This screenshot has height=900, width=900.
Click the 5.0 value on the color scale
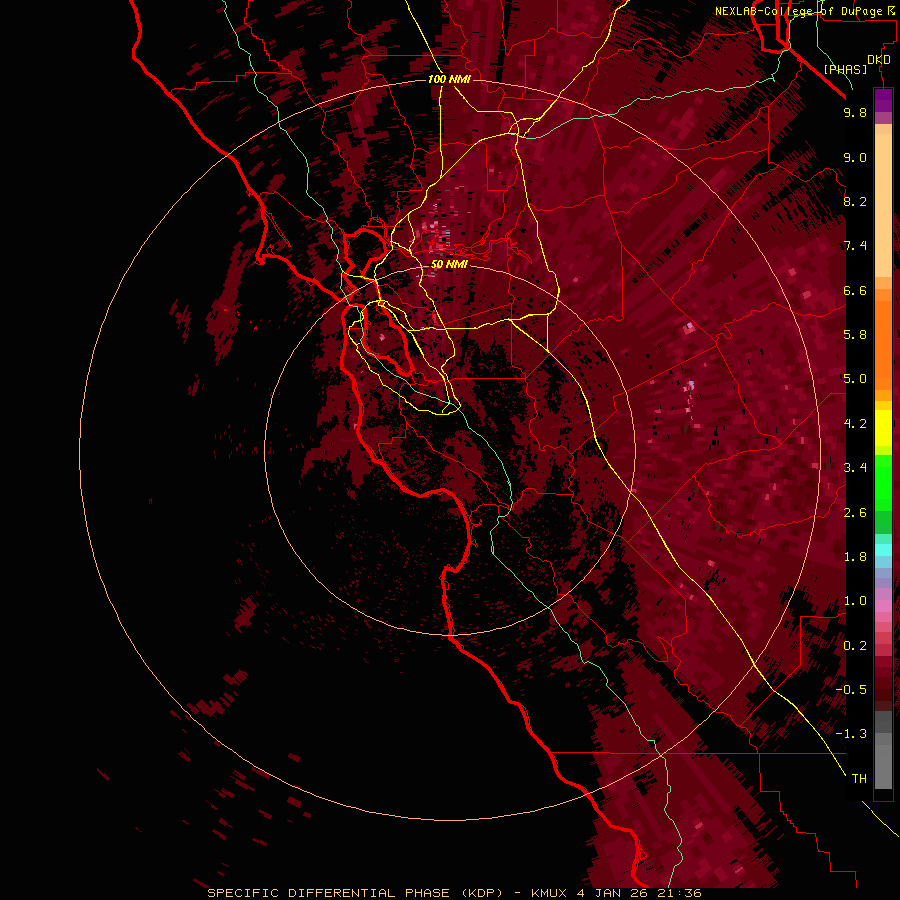[x=855, y=379]
